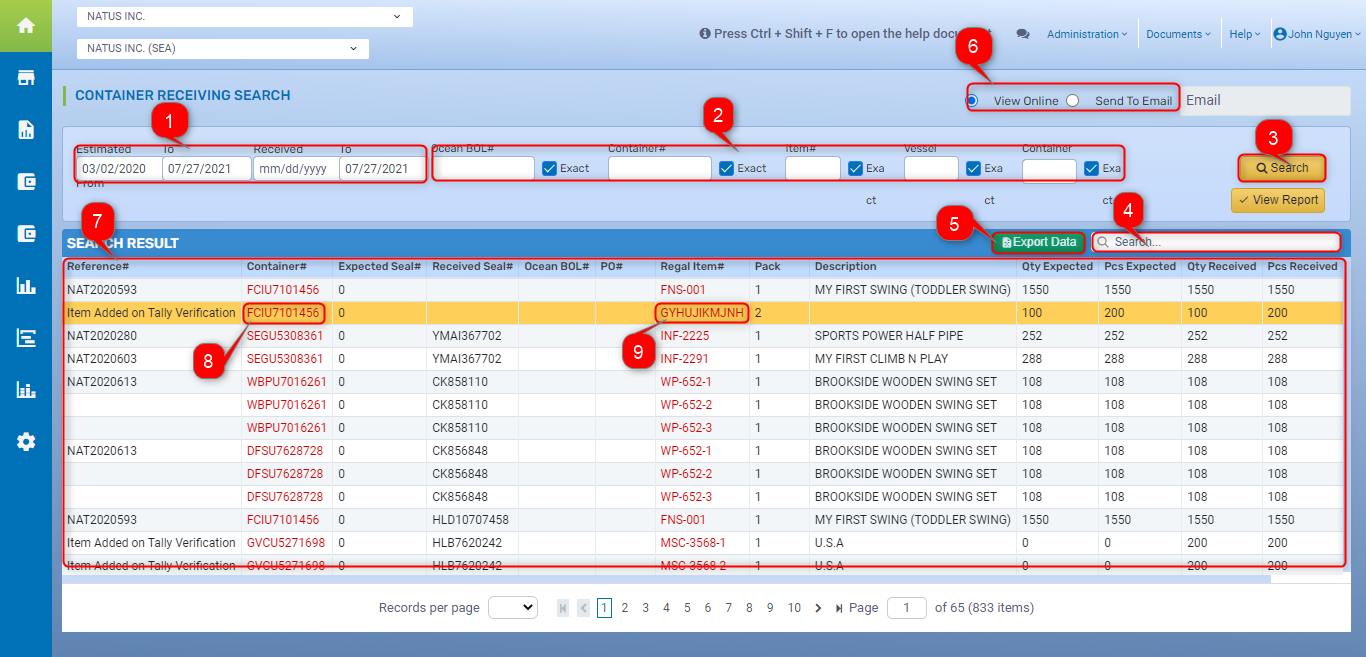The width and height of the screenshot is (1366, 657).
Task: Open Regal Item link GYHUJIKMJNH
Action: 702,313
